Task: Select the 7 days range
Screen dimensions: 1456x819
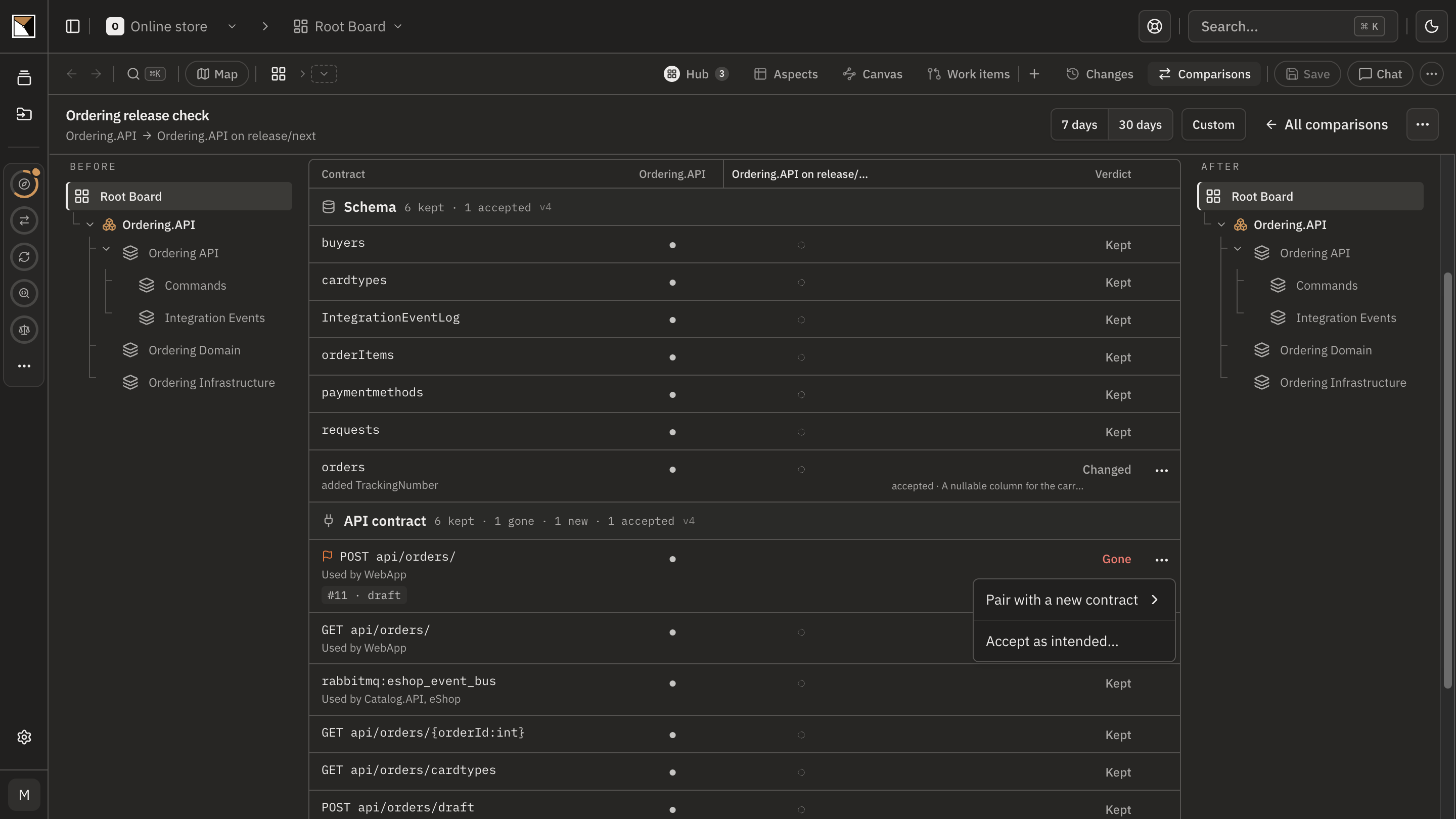Action: tap(1079, 125)
